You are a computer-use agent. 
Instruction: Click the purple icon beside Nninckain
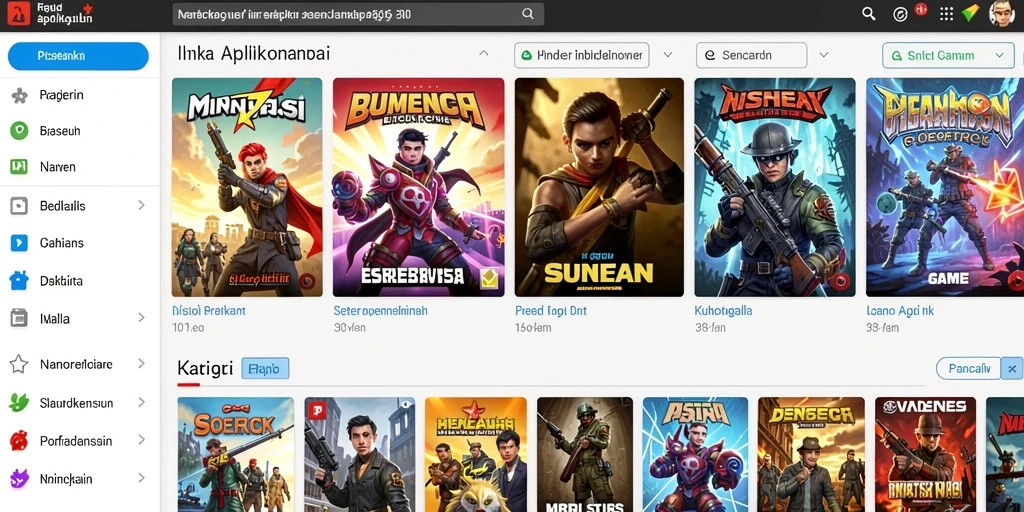(18, 479)
